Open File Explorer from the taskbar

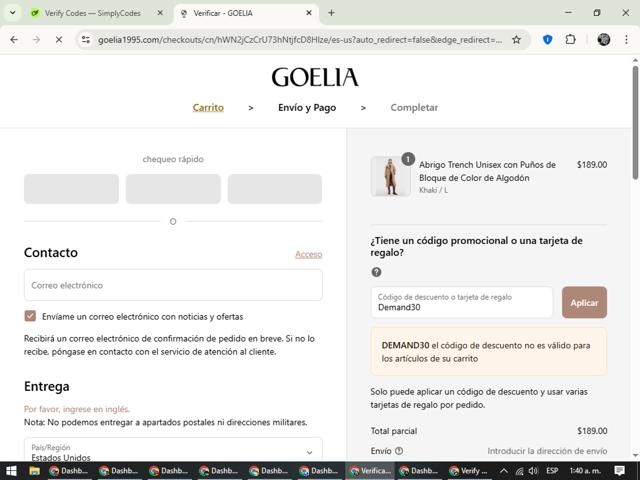tap(34, 471)
